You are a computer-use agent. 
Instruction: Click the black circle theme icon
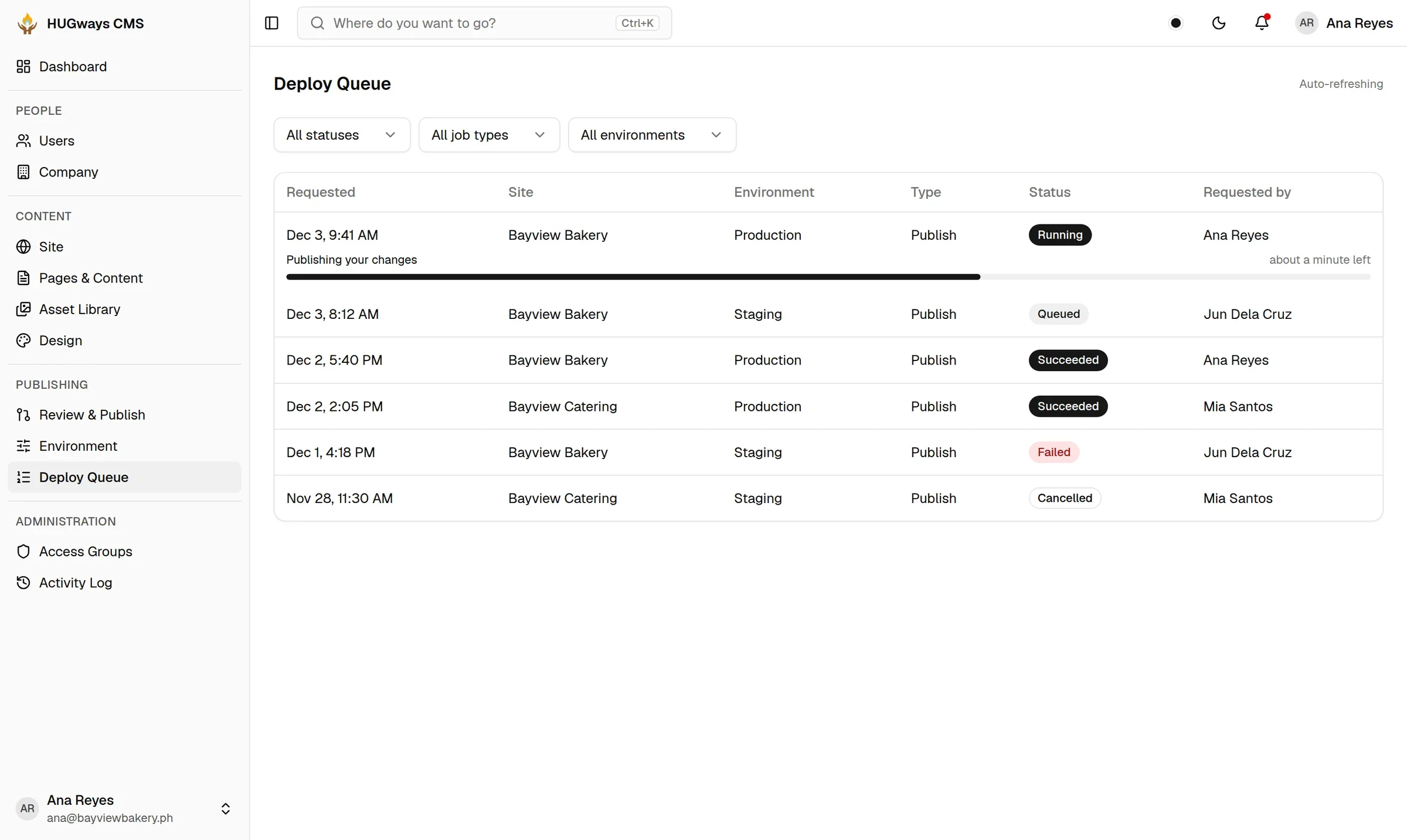click(x=1175, y=23)
